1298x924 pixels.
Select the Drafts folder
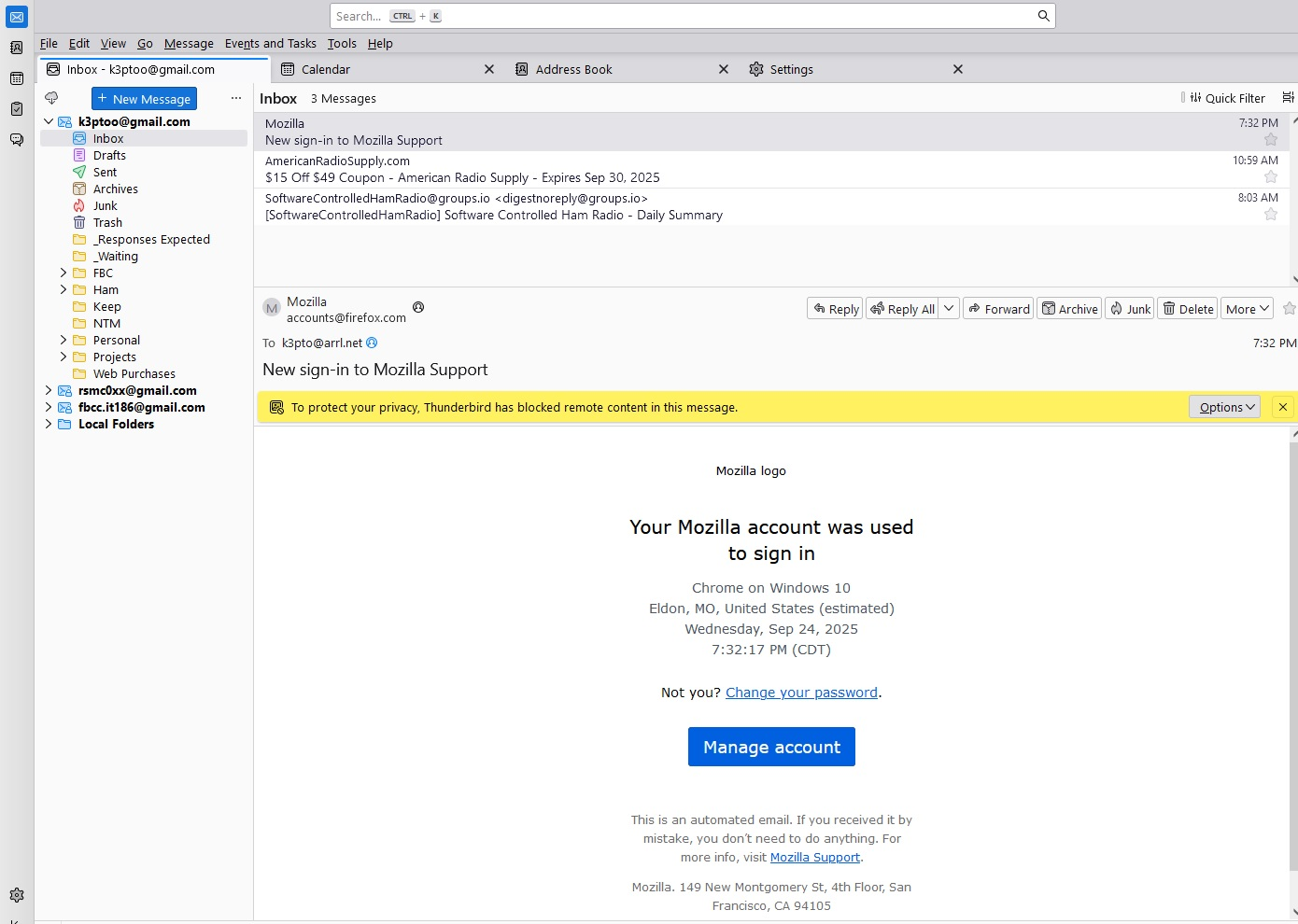tap(144, 156)
